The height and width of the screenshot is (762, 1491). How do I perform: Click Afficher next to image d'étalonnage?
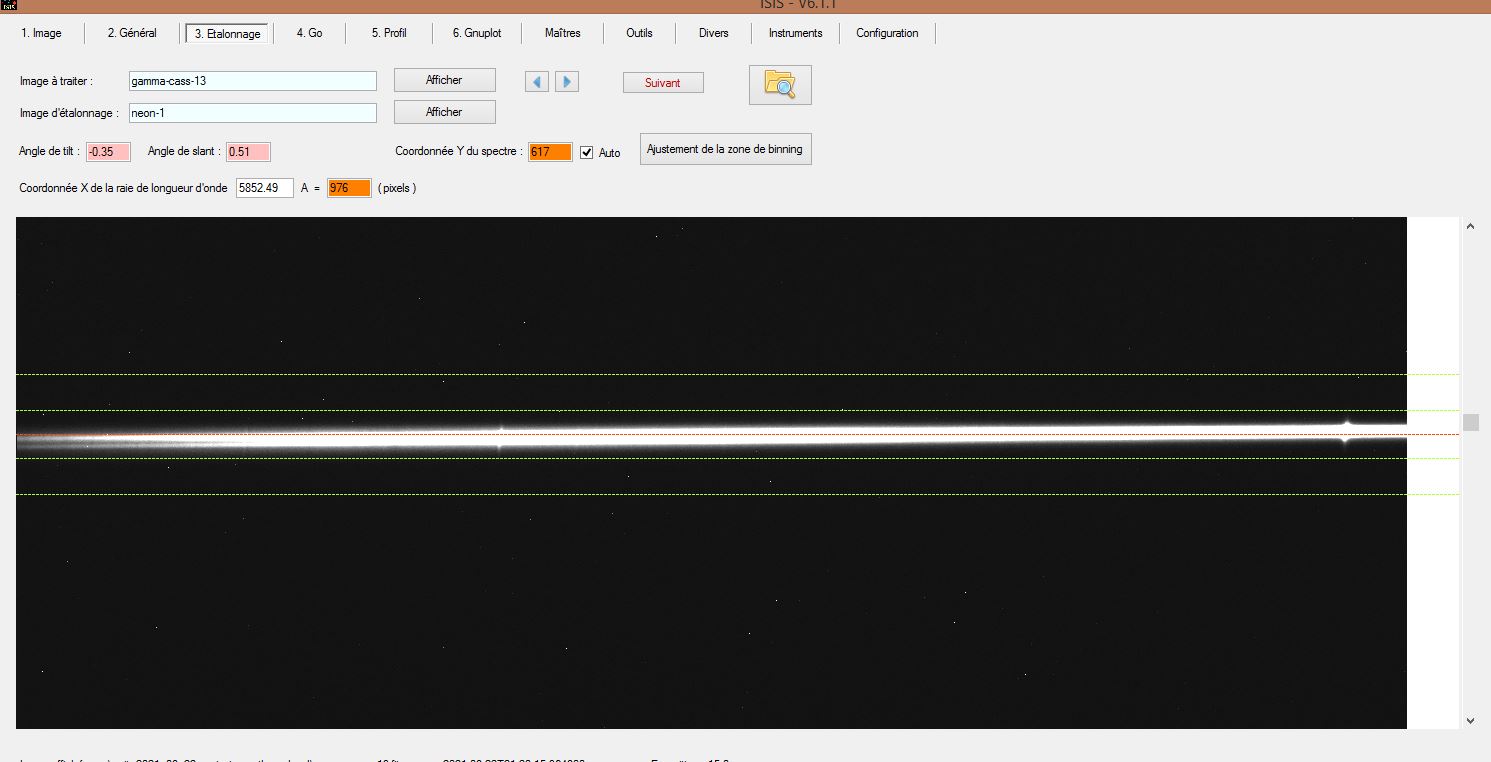[x=444, y=112]
